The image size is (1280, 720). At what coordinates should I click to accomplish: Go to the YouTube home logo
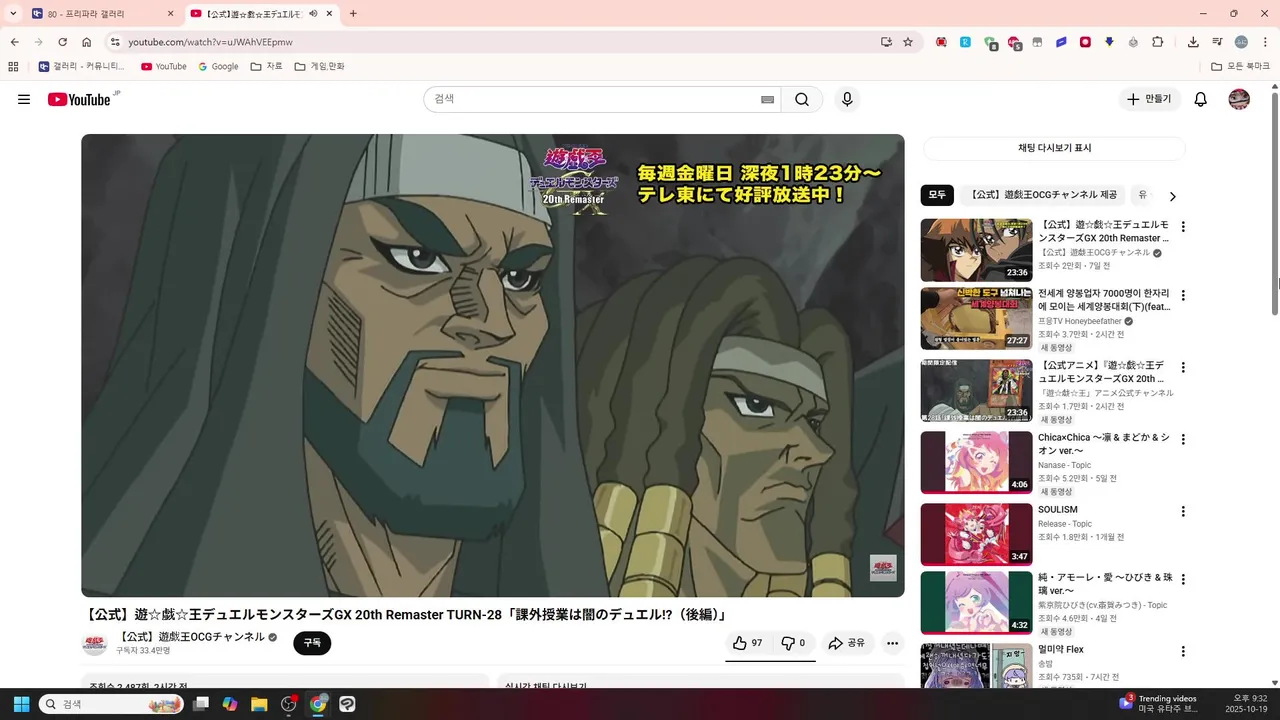click(79, 99)
